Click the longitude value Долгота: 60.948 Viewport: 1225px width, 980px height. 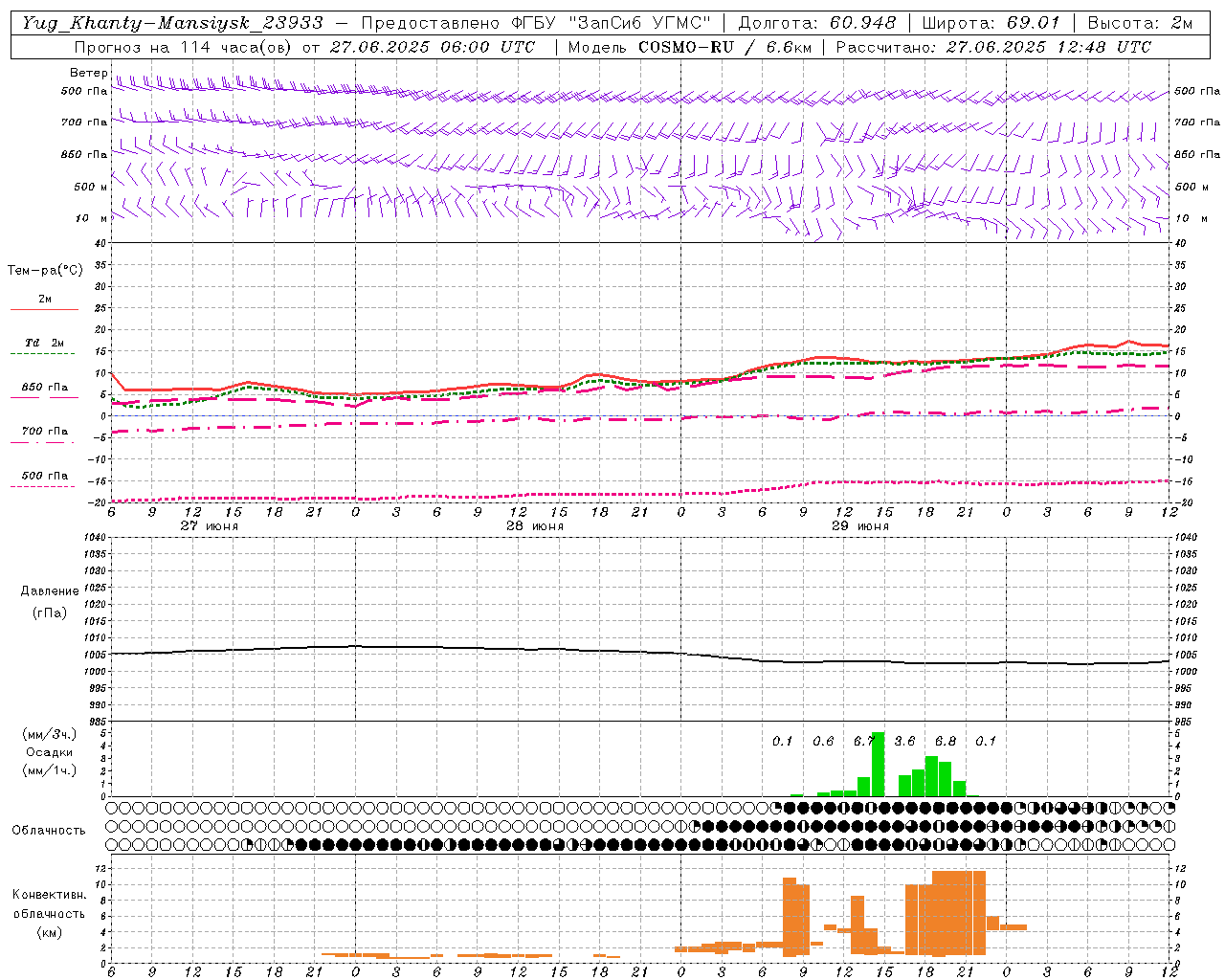tap(817, 23)
